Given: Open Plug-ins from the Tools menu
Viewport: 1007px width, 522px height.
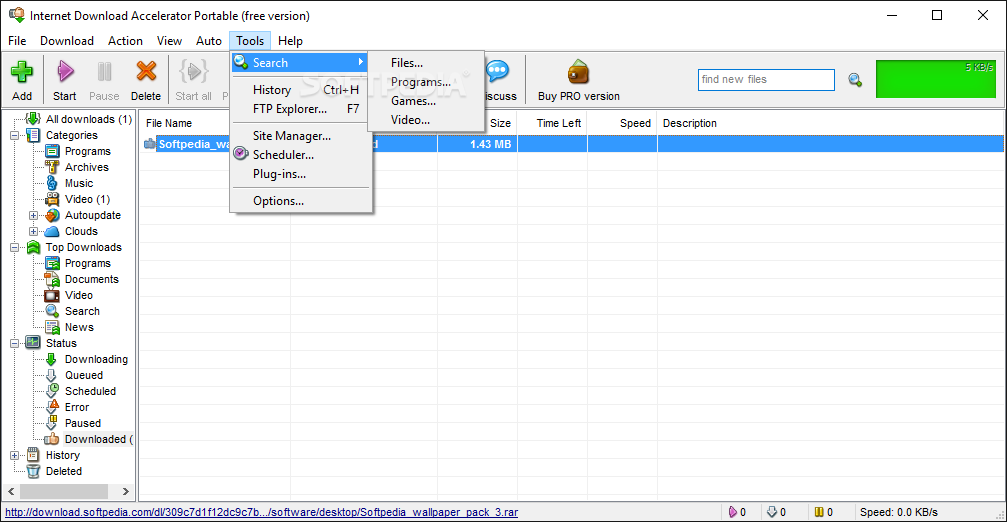Looking at the screenshot, I should (301, 174).
